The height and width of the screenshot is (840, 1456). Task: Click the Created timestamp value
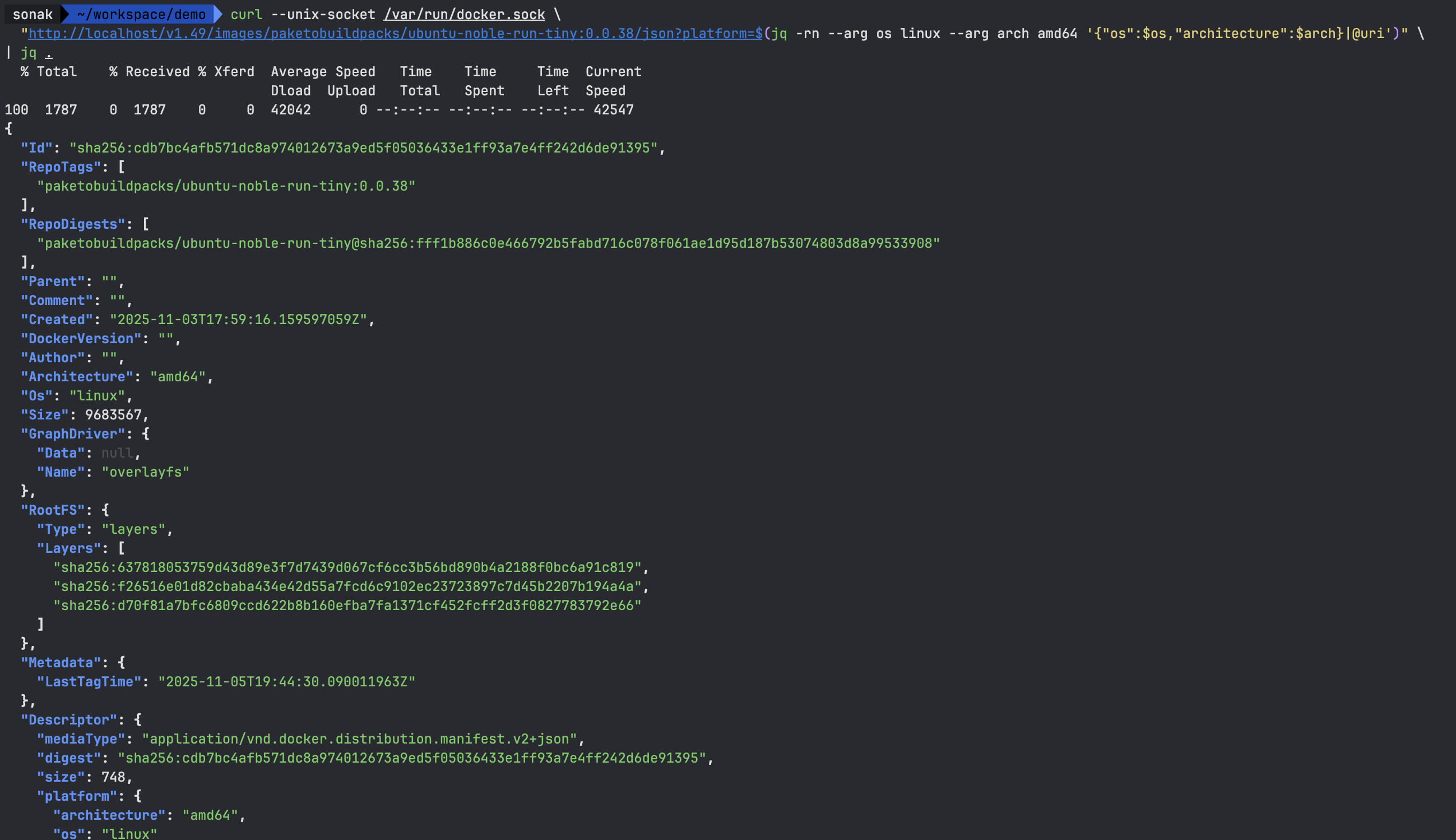[x=238, y=320]
